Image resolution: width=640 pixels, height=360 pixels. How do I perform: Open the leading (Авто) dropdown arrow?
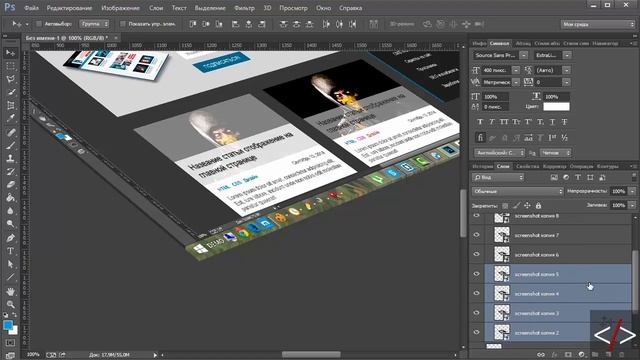click(567, 70)
